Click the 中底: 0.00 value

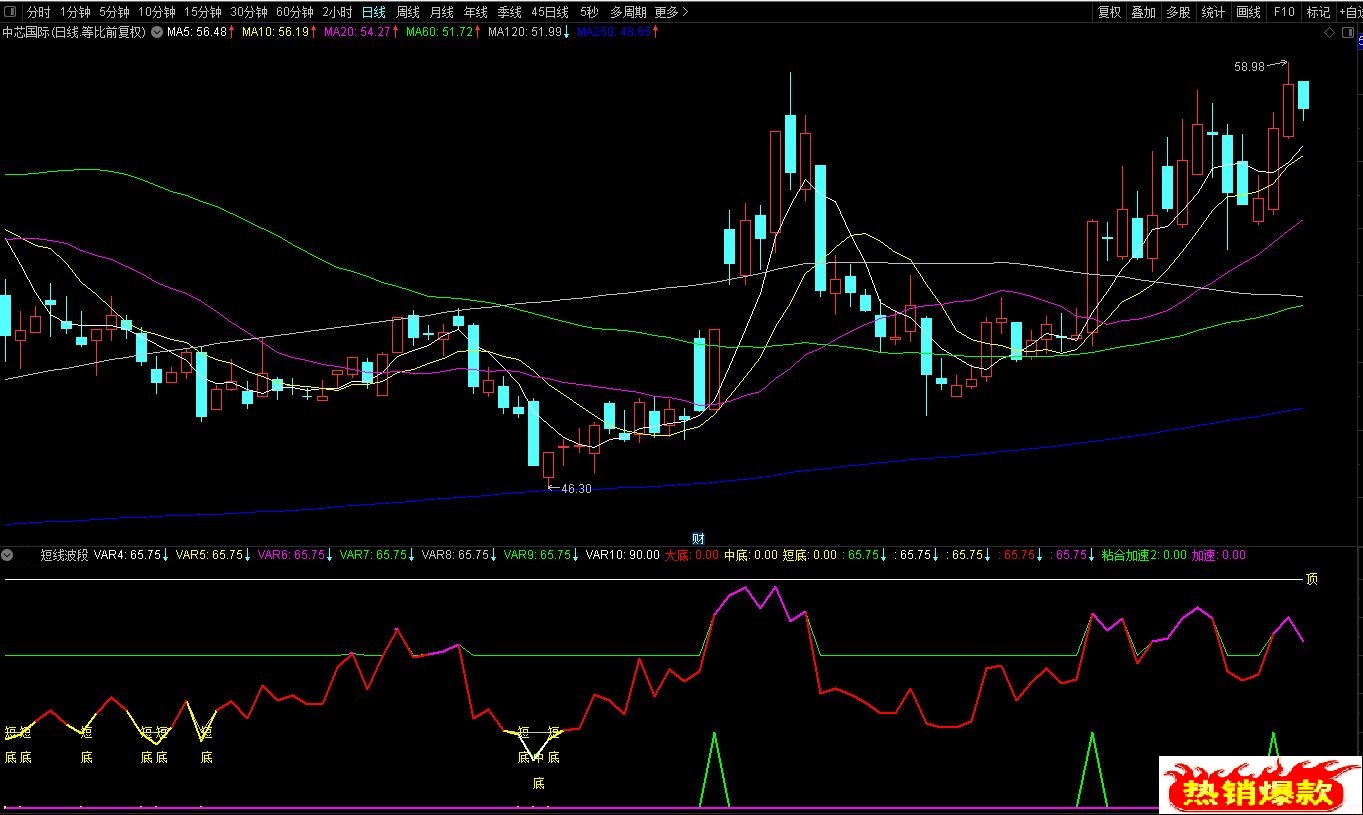coord(751,555)
